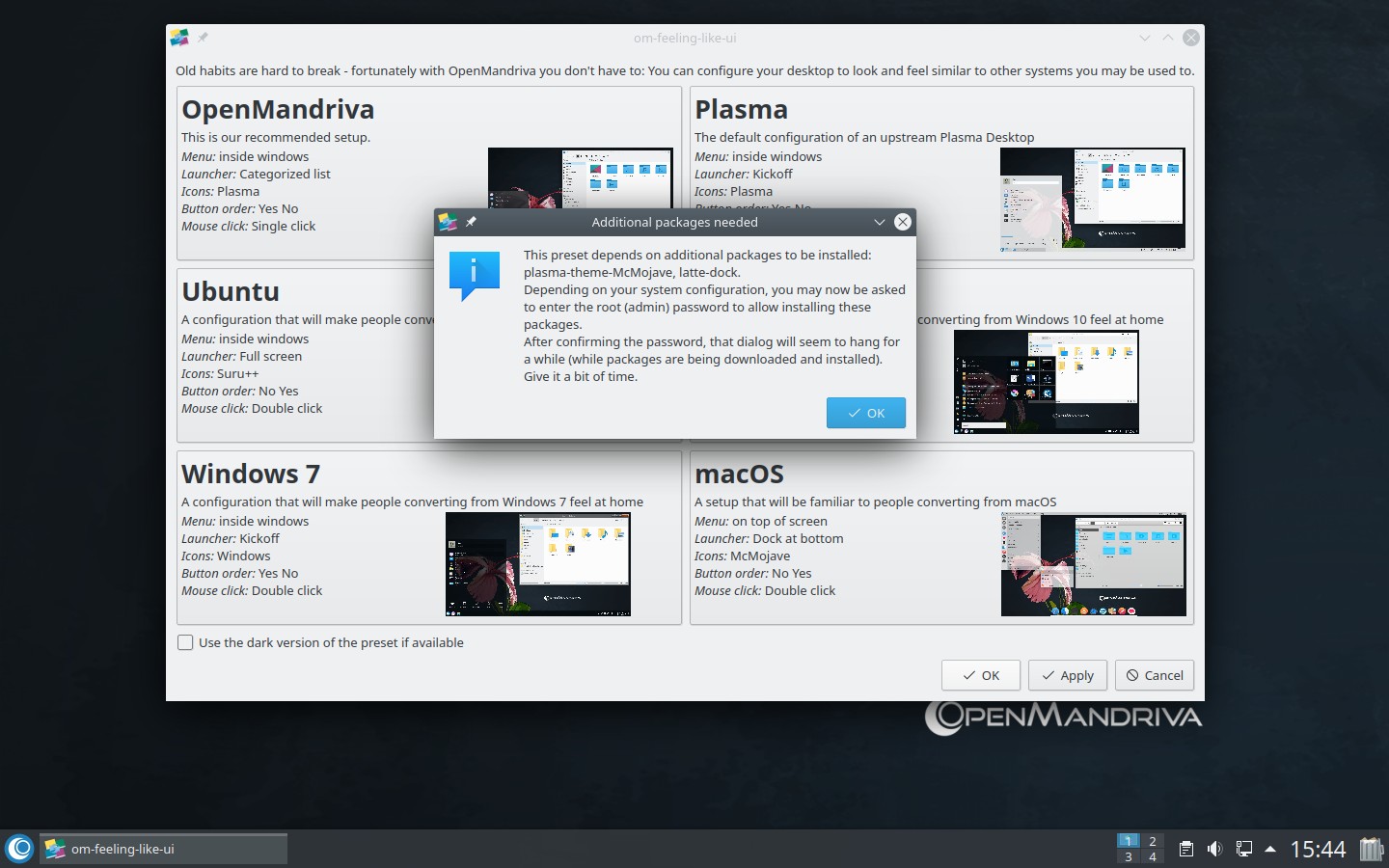1389x868 pixels.
Task: Switch to virtual desktop 1 in pager
Action: click(1128, 841)
